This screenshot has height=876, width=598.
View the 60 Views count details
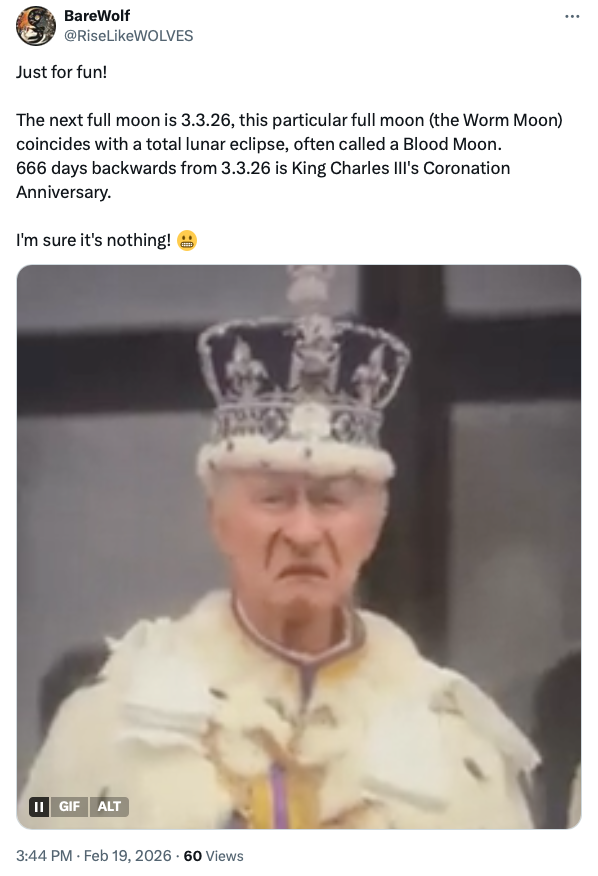pyautogui.click(x=213, y=855)
